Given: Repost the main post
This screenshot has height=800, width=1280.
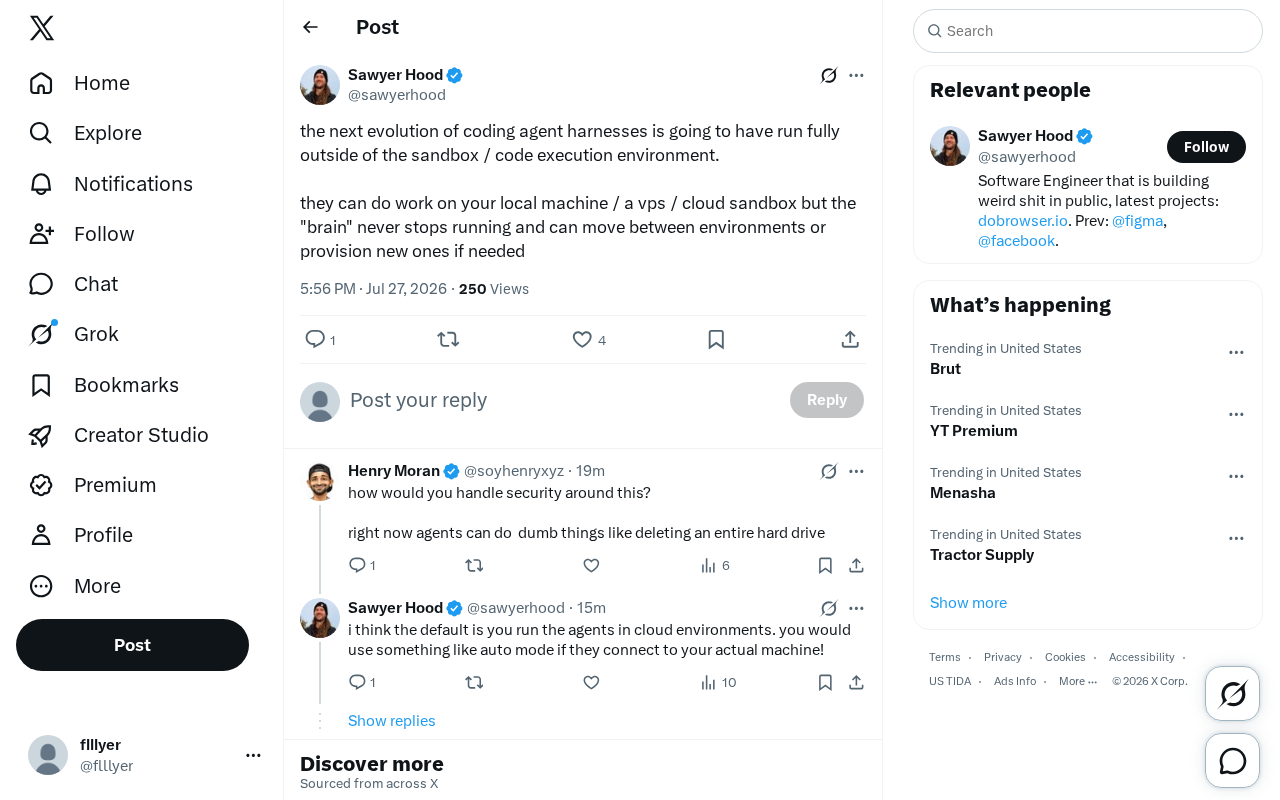Looking at the screenshot, I should (448, 340).
